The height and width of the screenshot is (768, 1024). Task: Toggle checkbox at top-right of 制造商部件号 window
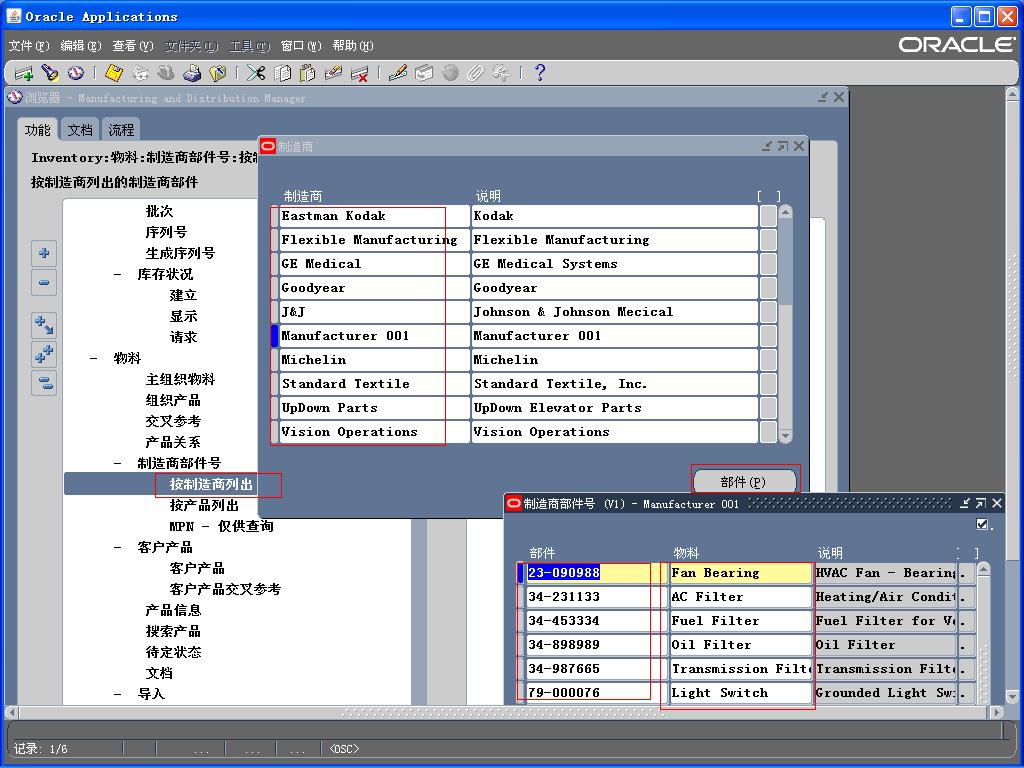pyautogui.click(x=982, y=524)
